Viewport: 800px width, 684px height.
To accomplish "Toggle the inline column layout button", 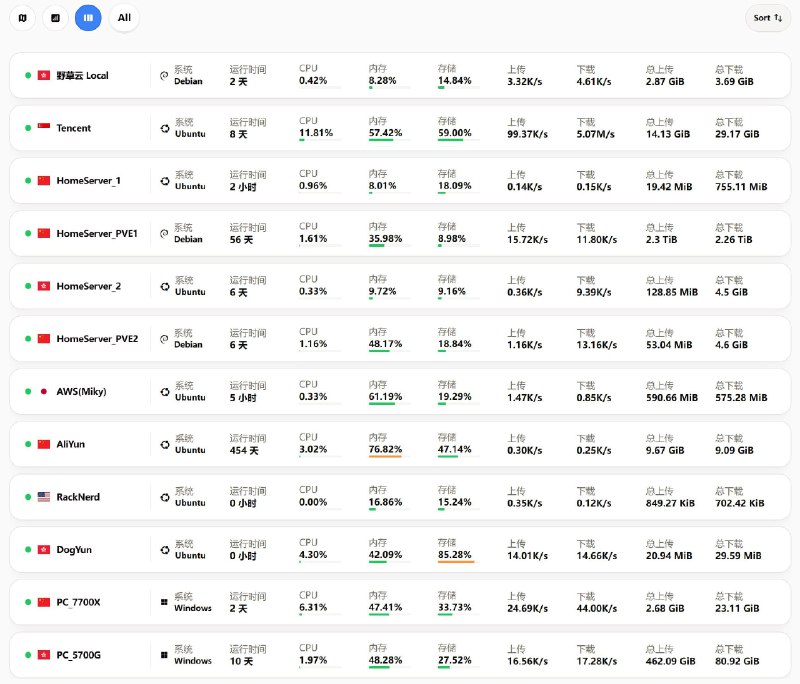I will (x=88, y=17).
